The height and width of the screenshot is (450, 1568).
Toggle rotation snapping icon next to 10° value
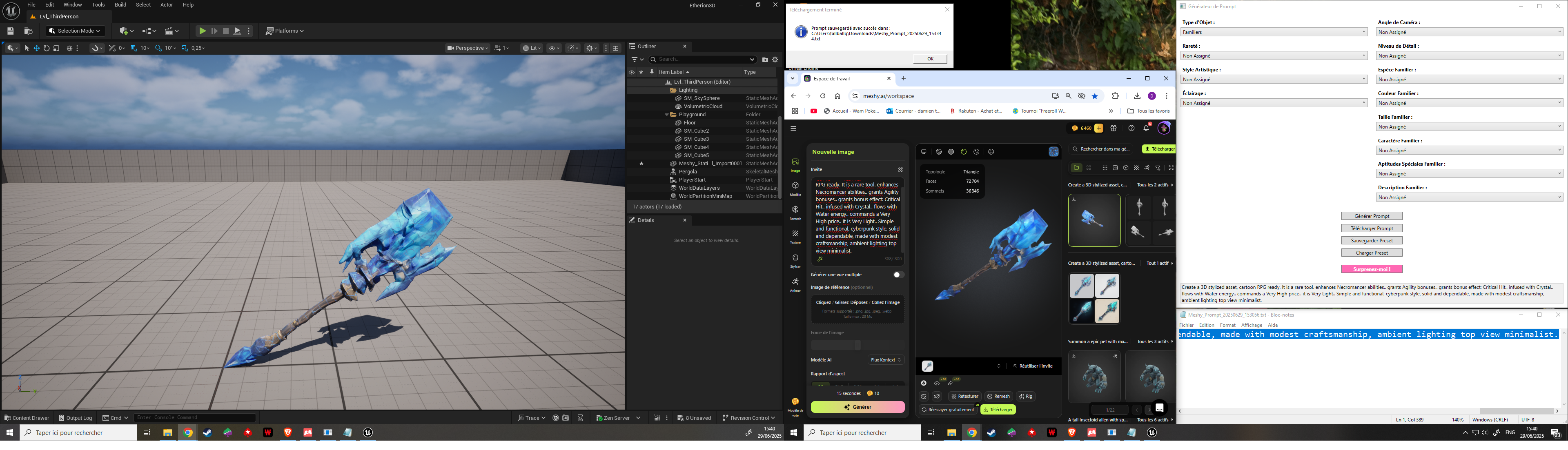click(158, 48)
